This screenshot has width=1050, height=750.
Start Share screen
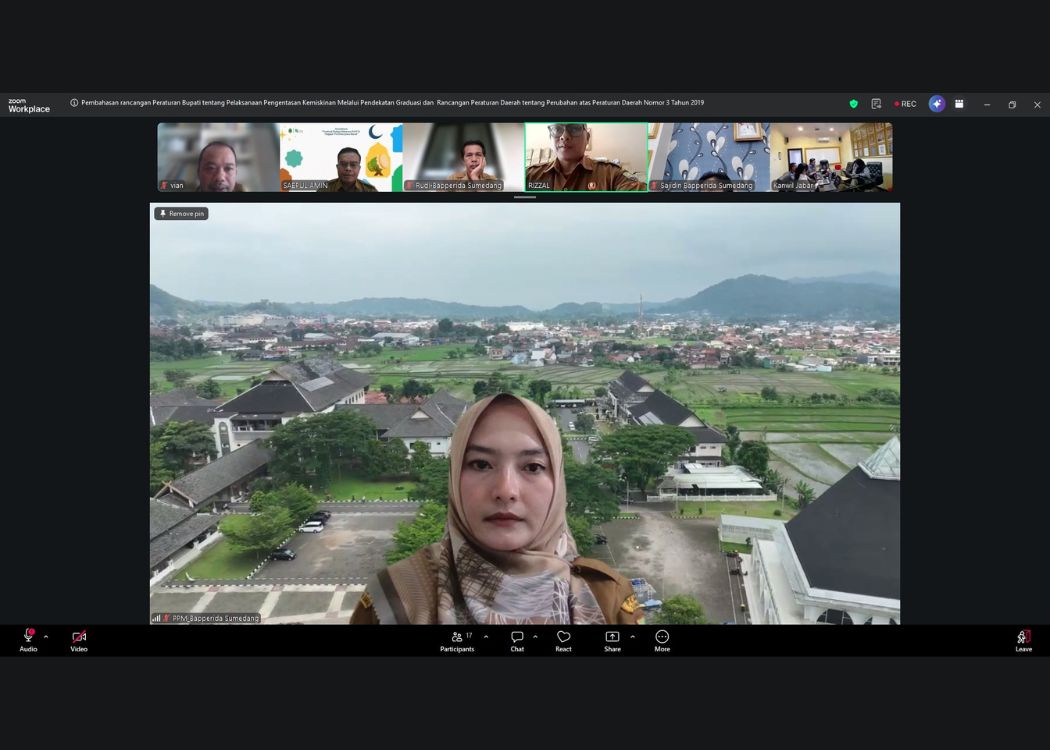(612, 637)
